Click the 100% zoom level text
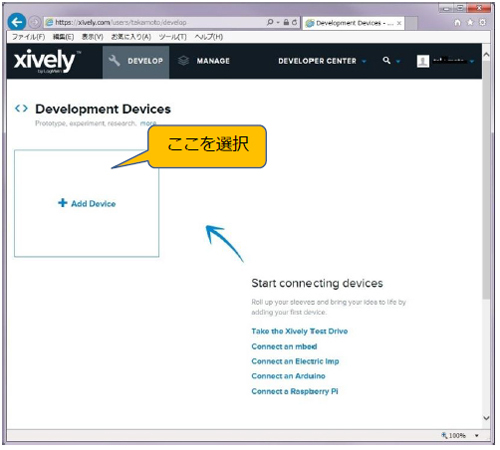Viewport: 500px width, 450px height. coord(457,435)
